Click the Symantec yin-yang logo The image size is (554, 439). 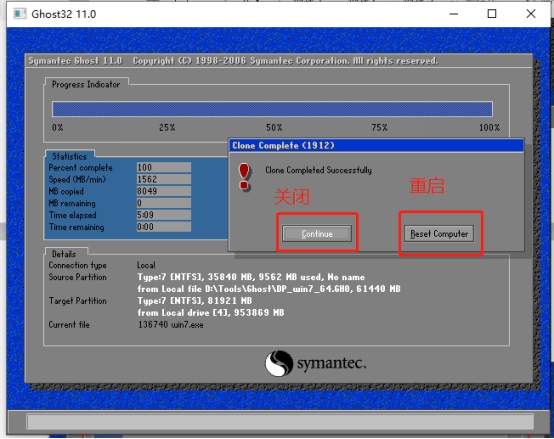click(x=279, y=363)
